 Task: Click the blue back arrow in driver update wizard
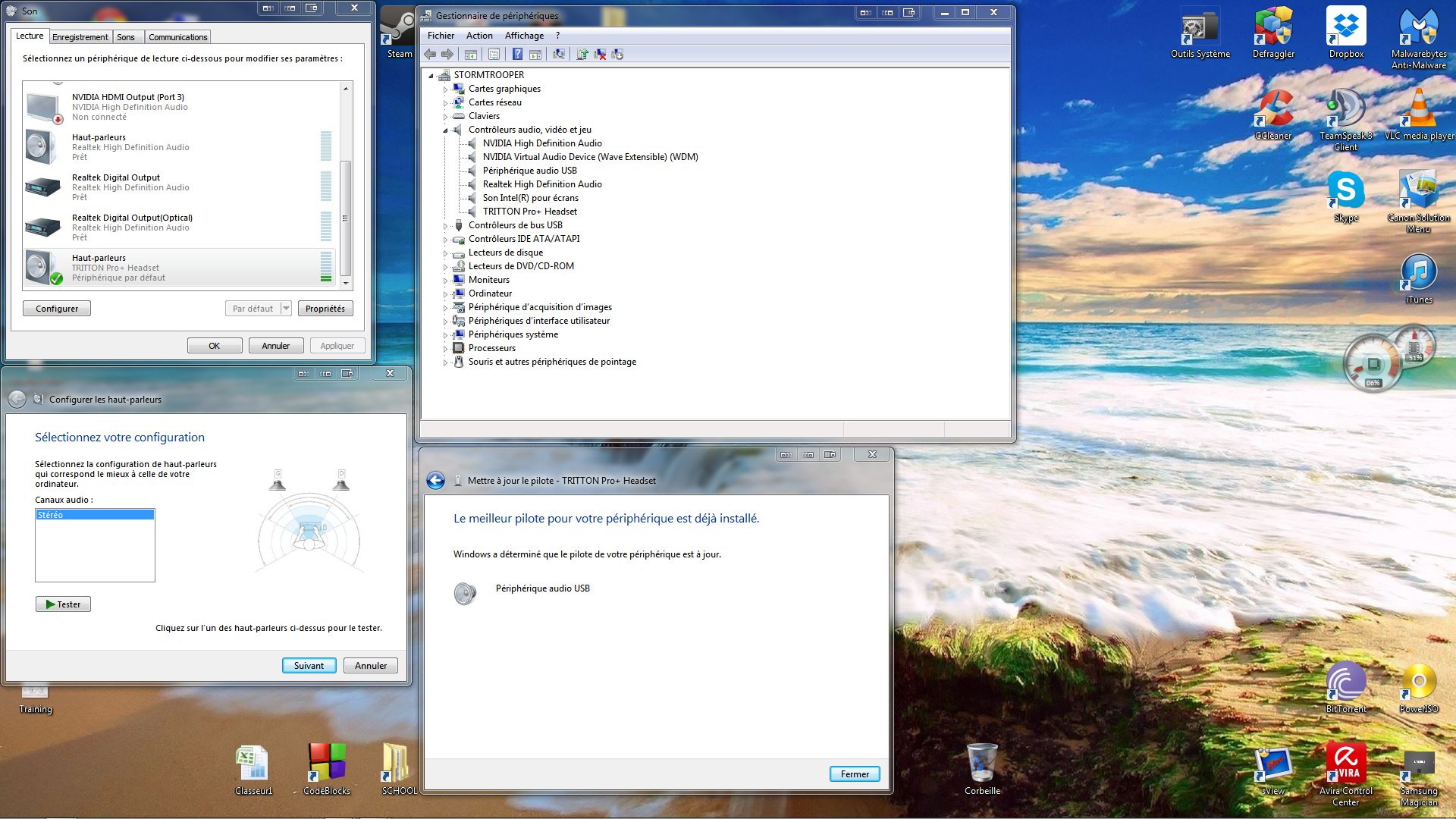click(x=435, y=481)
